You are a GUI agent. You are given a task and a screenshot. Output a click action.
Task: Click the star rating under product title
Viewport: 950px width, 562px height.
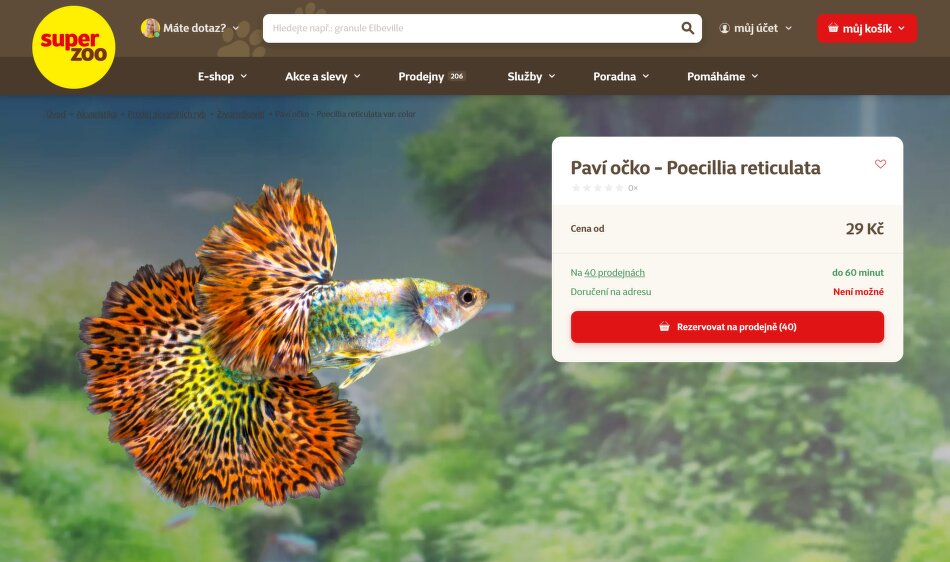[597, 188]
